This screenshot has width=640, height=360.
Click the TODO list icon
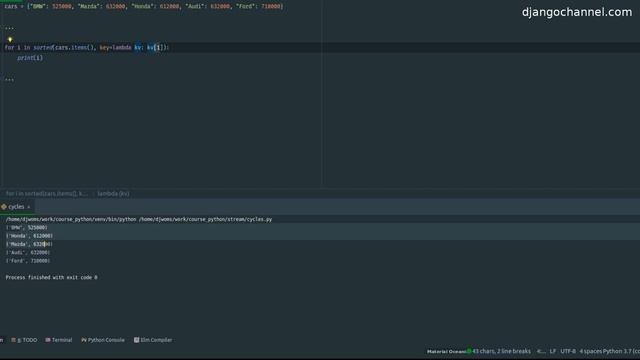tap(13, 340)
